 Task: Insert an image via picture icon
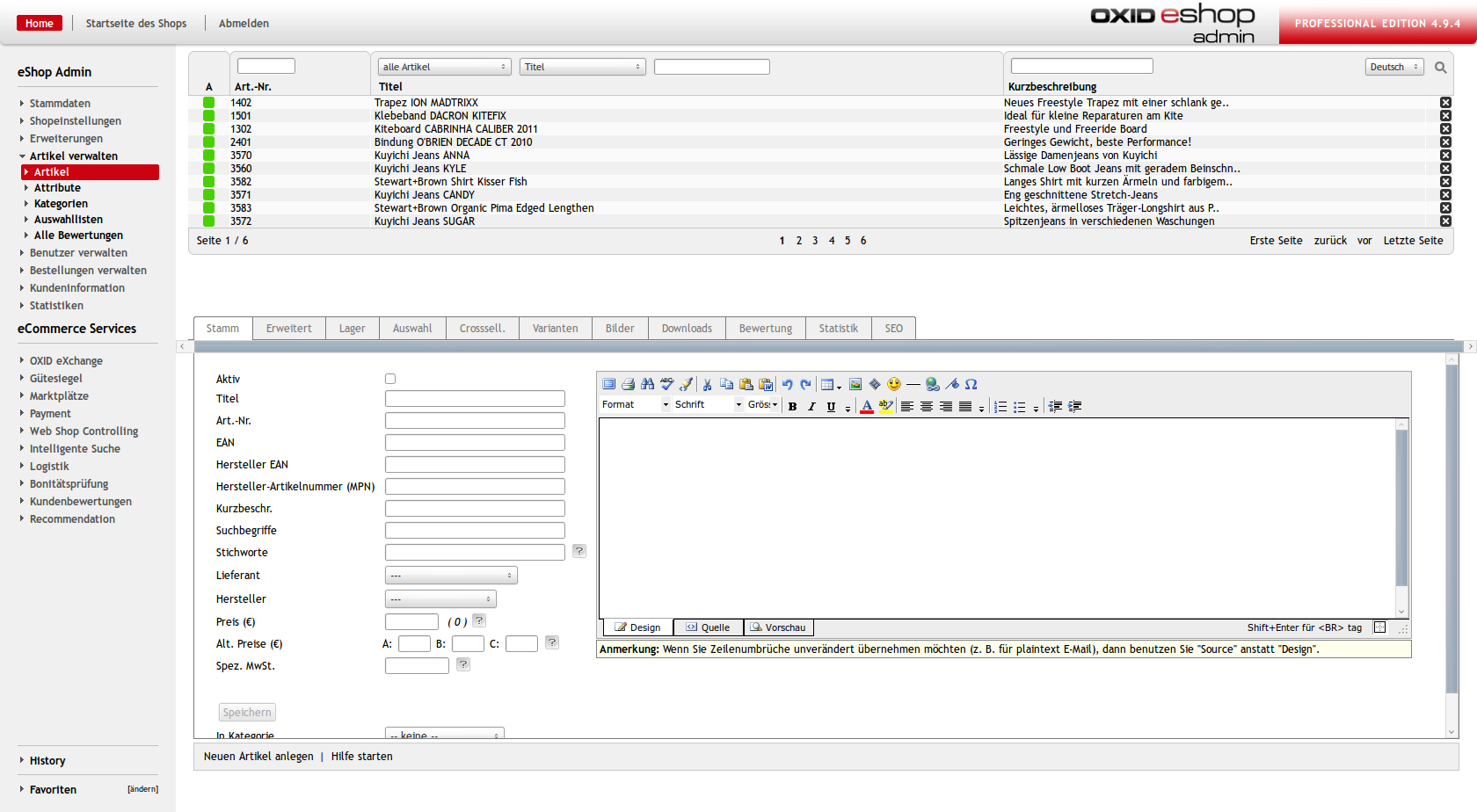(855, 384)
